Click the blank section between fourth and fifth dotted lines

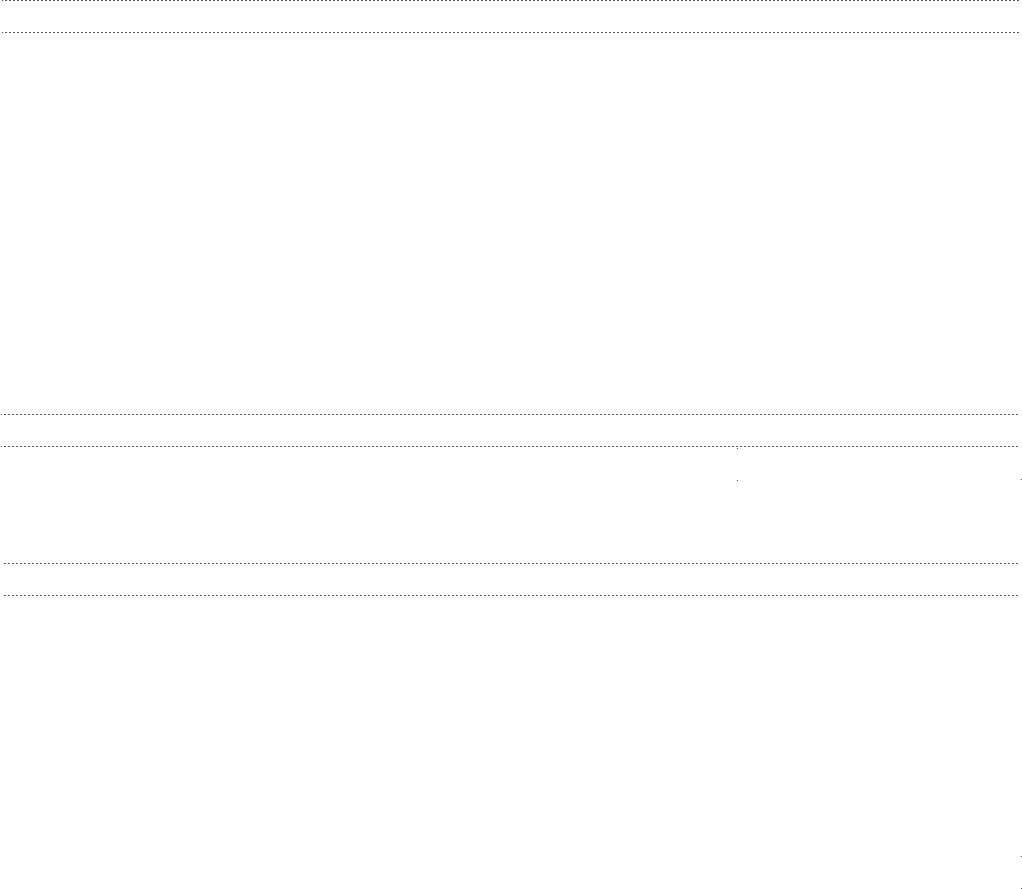click(400, 505)
